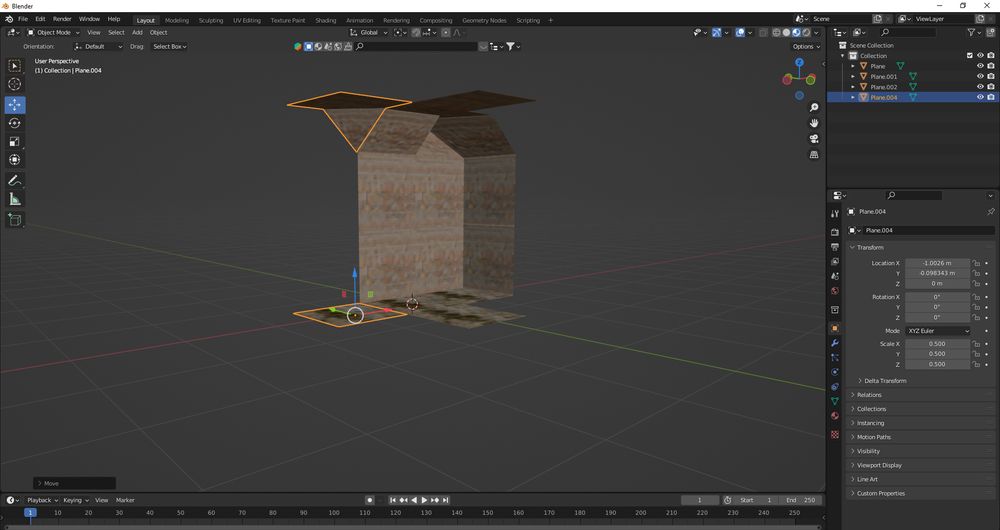Open the Physics properties tab
Viewport: 1000px width, 530px height.
coord(835,372)
